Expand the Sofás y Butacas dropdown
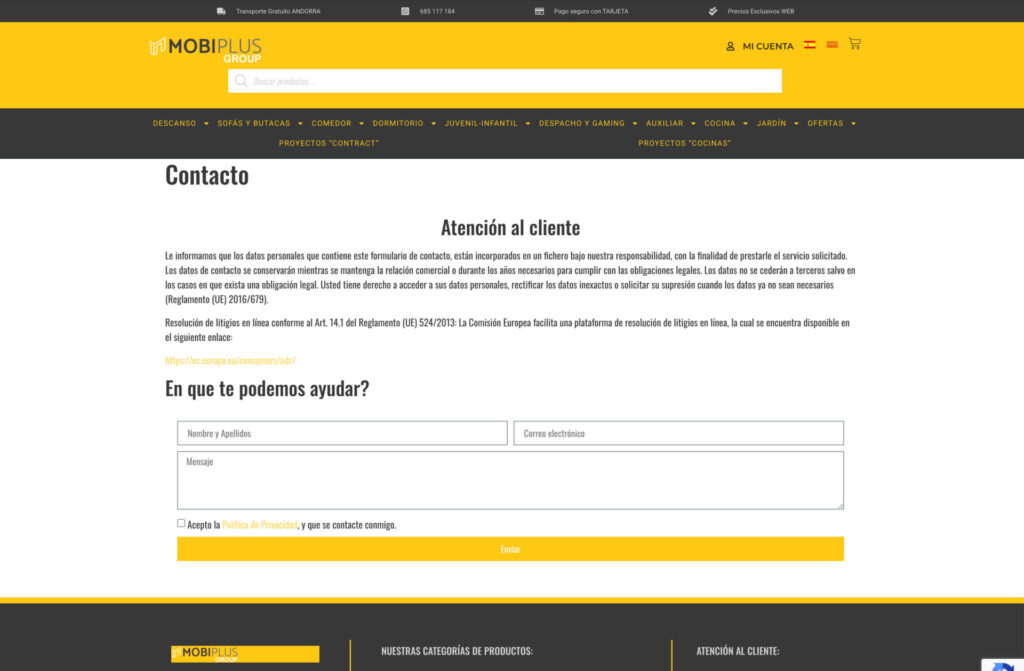The height and width of the screenshot is (671, 1024). pos(300,124)
